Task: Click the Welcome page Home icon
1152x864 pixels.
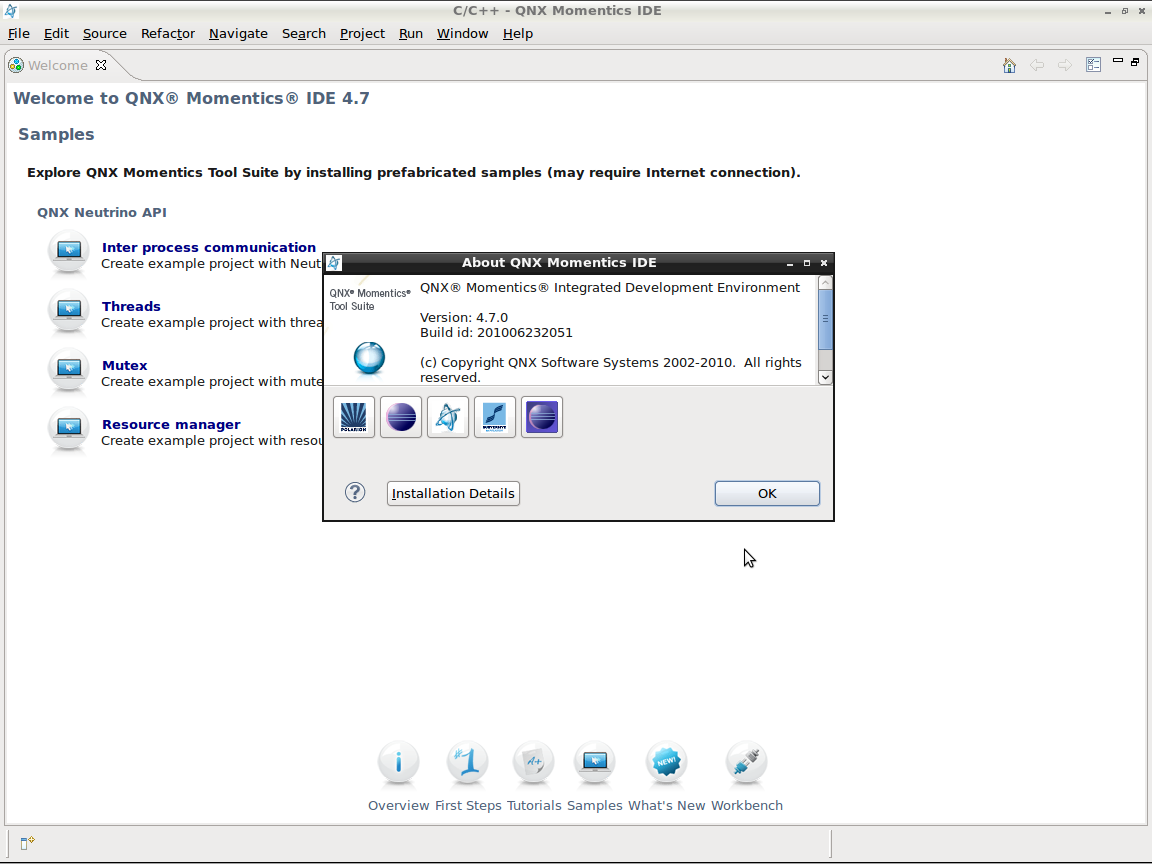Action: coord(1009,65)
